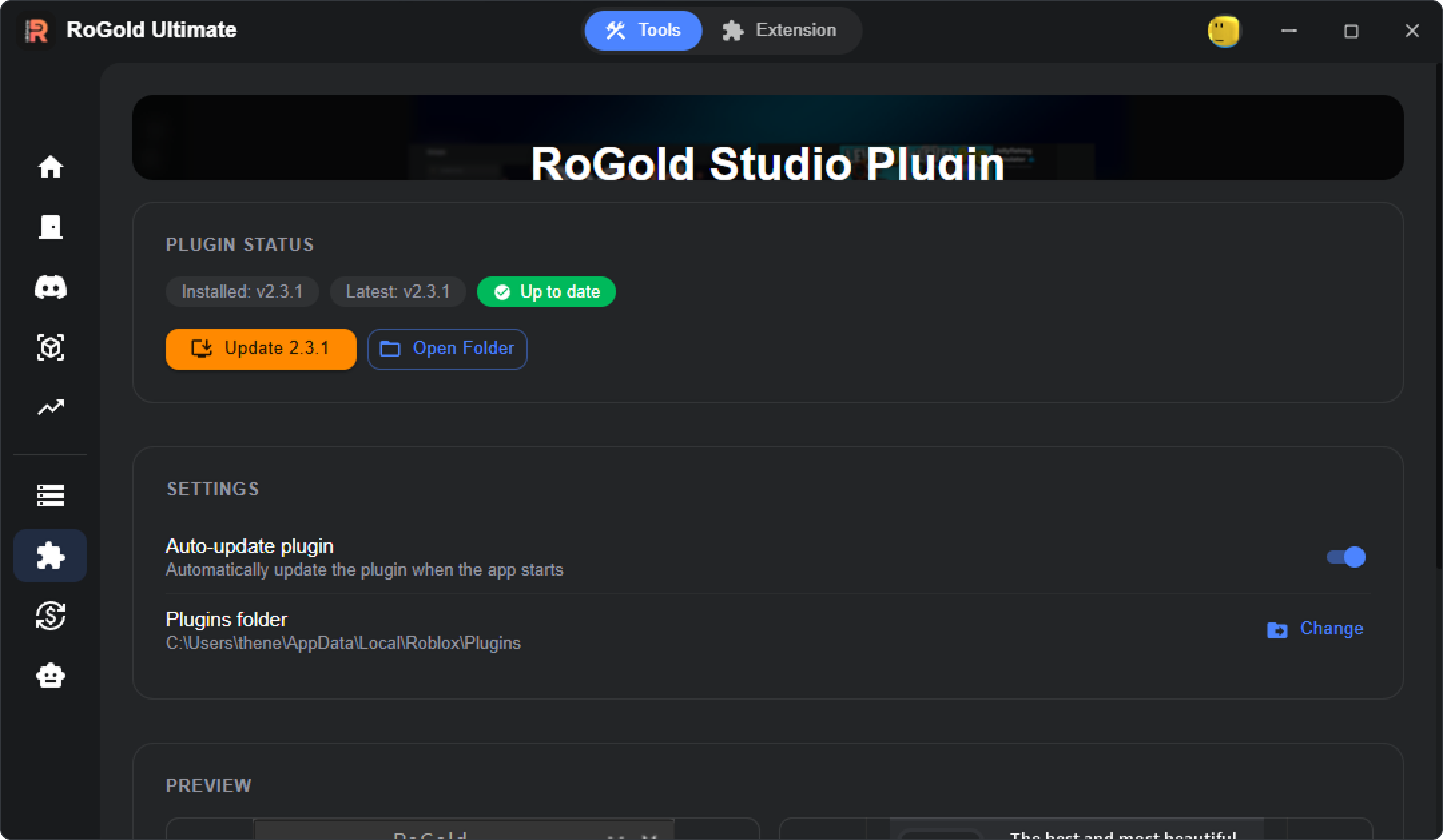Image resolution: width=1443 pixels, height=840 pixels.
Task: Open the door icon in sidebar
Action: (51, 227)
